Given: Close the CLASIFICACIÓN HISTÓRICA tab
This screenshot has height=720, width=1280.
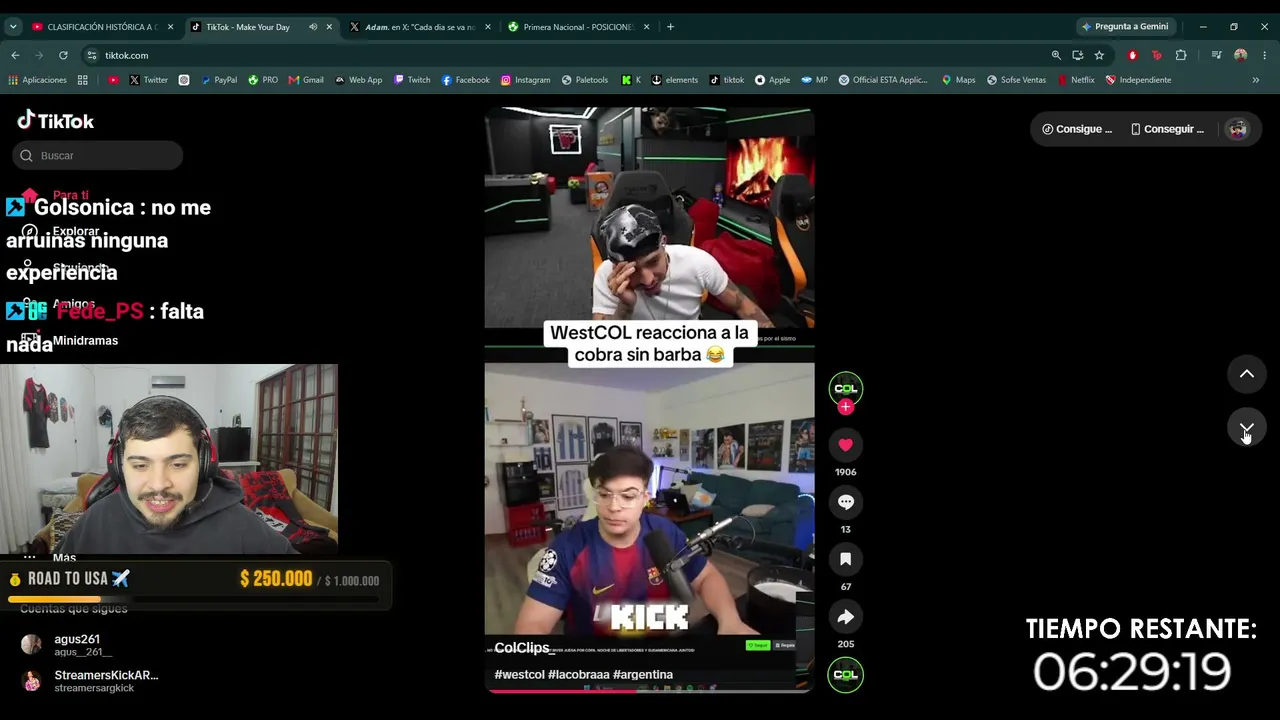Looking at the screenshot, I should click(x=170, y=27).
